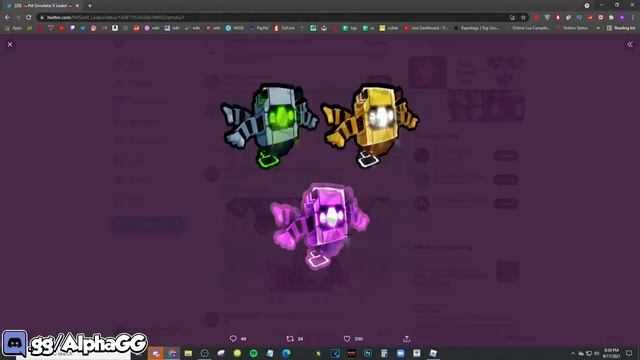The width and height of the screenshot is (640, 360).
Task: Open Microsoft Edge from the taskbar
Action: coord(286,353)
